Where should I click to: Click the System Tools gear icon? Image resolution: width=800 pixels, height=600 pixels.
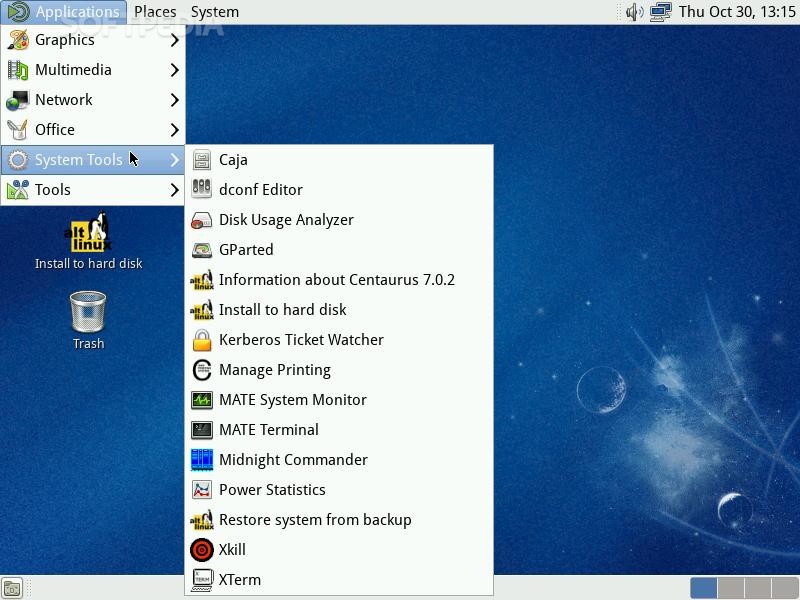click(x=18, y=160)
